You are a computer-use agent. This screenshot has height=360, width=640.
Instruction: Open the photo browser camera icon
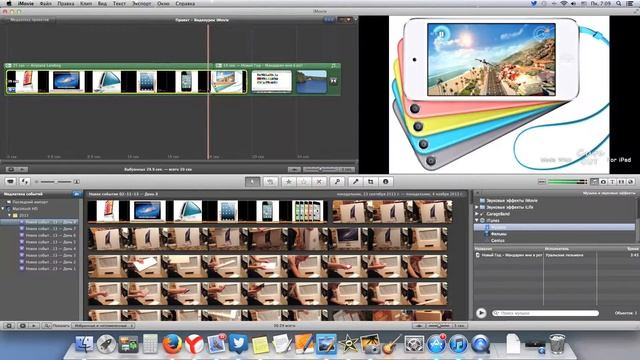coord(603,182)
